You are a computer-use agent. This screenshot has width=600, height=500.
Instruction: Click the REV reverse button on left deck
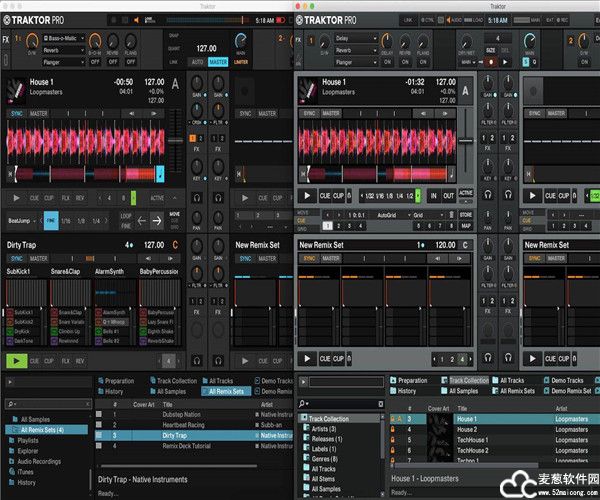coord(80,198)
